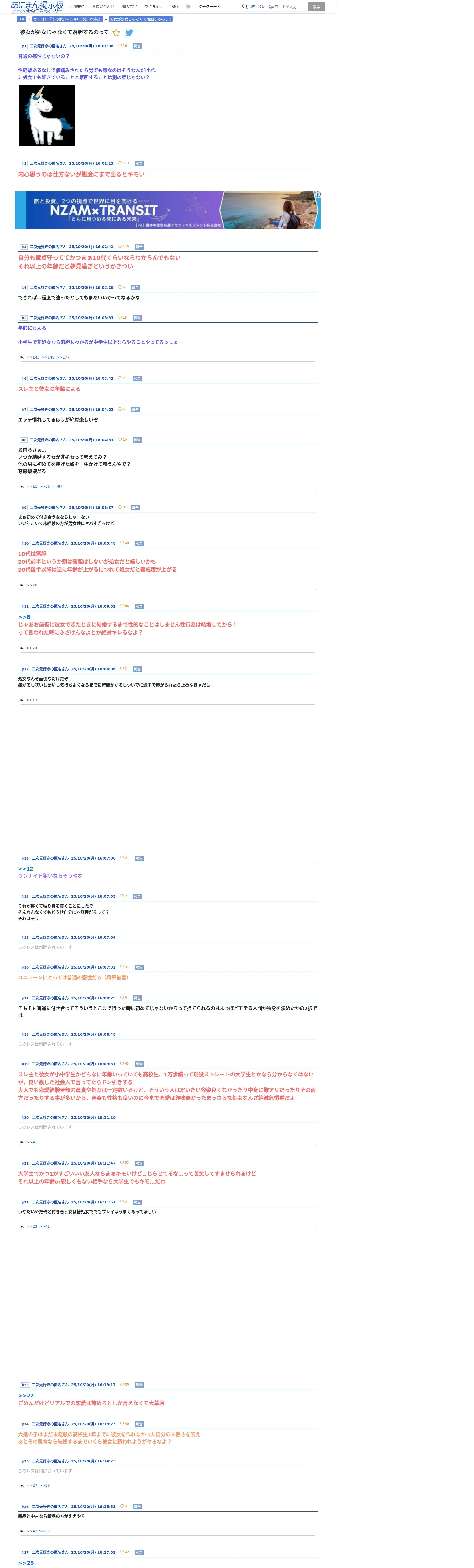Click the 検索 button
This screenshot has width=474, height=1568.
click(316, 7)
